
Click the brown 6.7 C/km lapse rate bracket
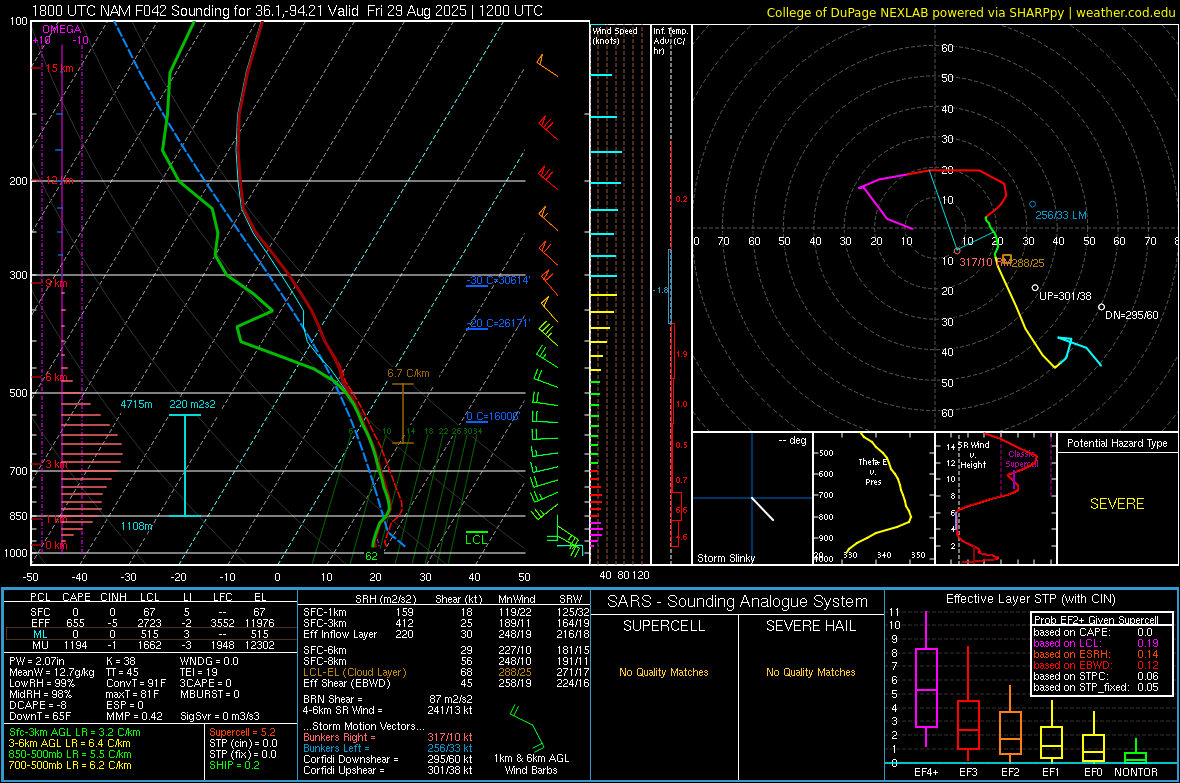403,413
